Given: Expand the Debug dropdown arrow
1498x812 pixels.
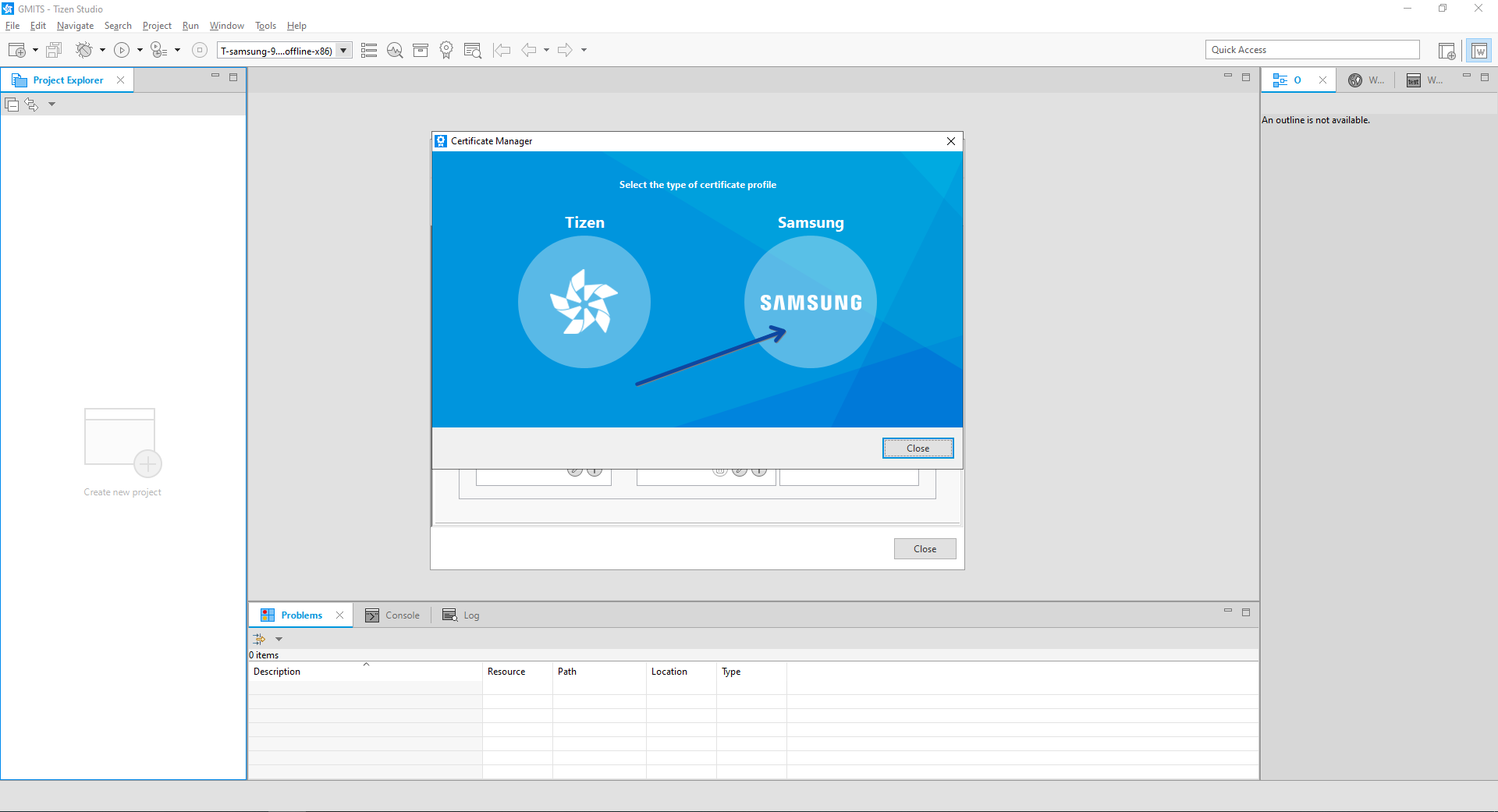Looking at the screenshot, I should 102,50.
